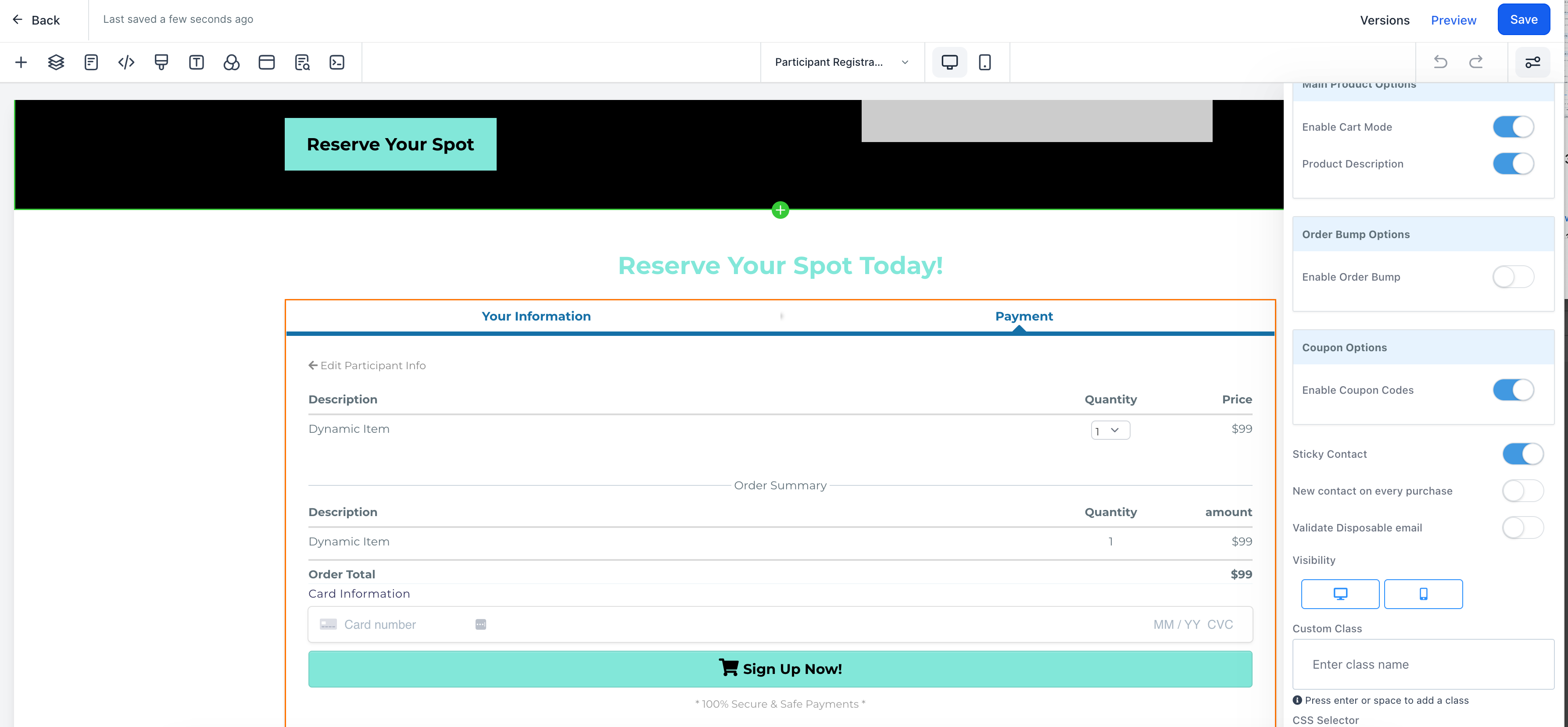The height and width of the screenshot is (727, 1568).
Task: Open the pages document icon in toolbar
Action: coord(91,62)
